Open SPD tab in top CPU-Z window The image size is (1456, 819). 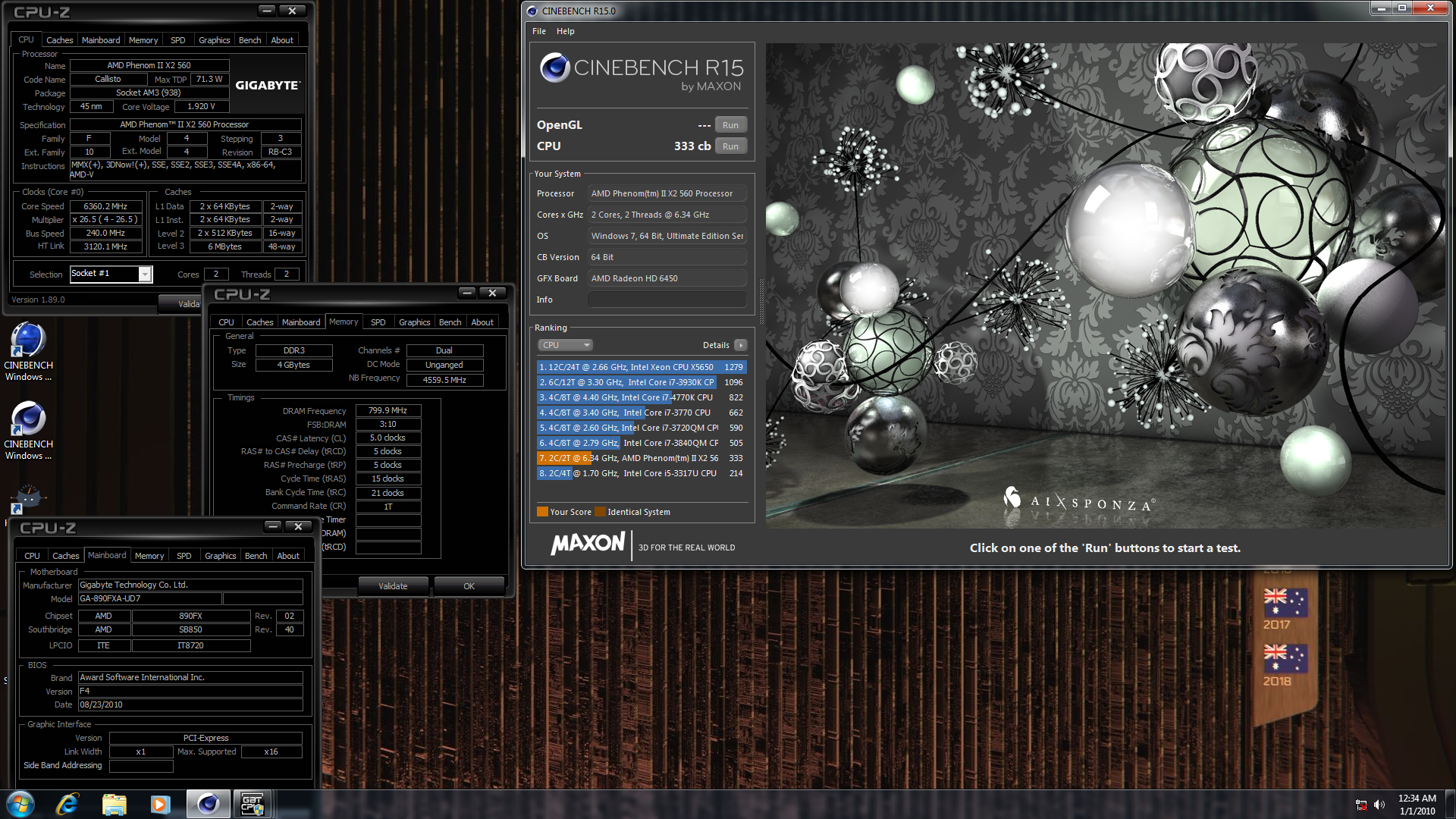coord(177,40)
